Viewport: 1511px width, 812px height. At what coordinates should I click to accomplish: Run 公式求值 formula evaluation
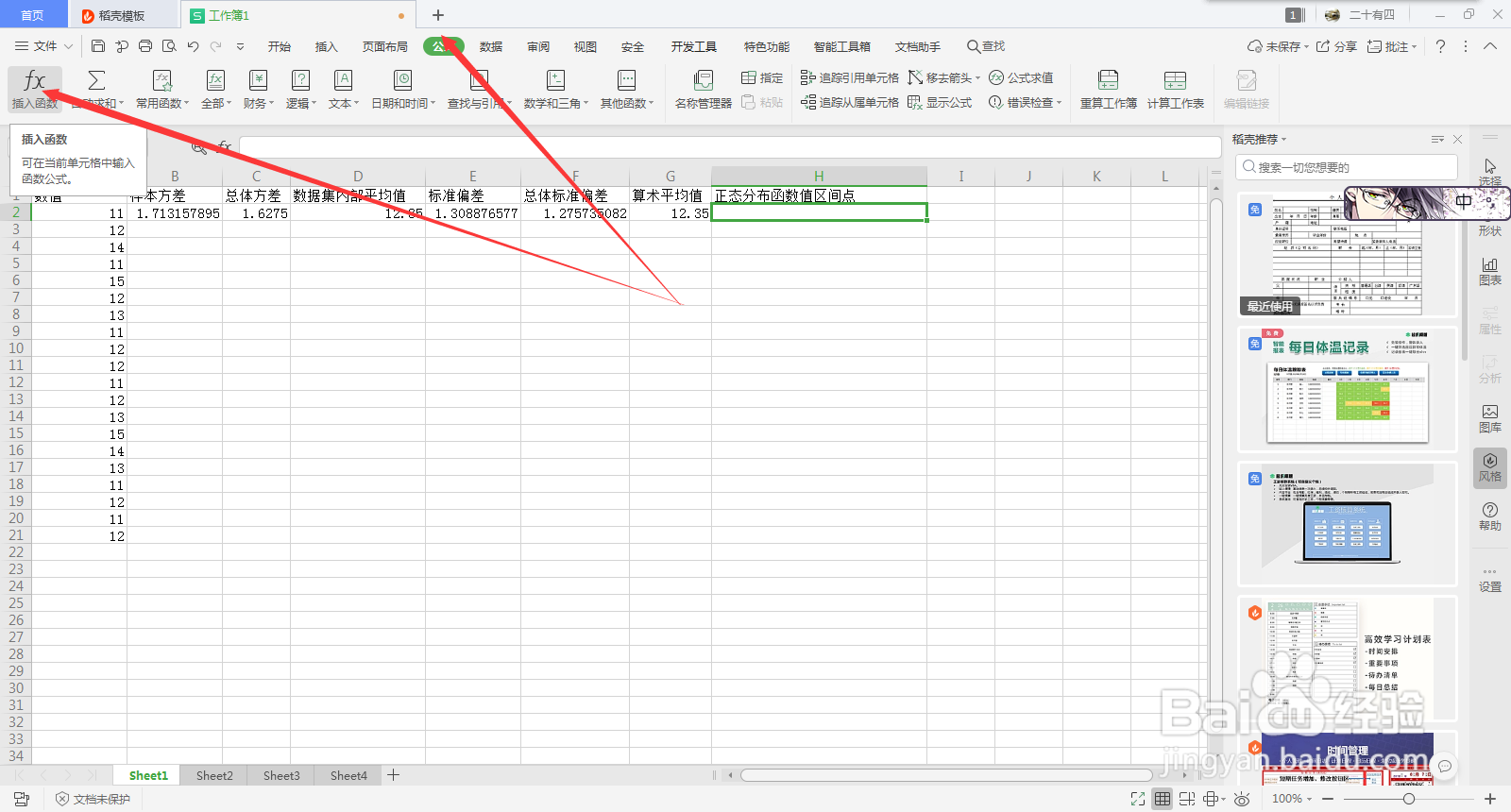[x=1021, y=77]
